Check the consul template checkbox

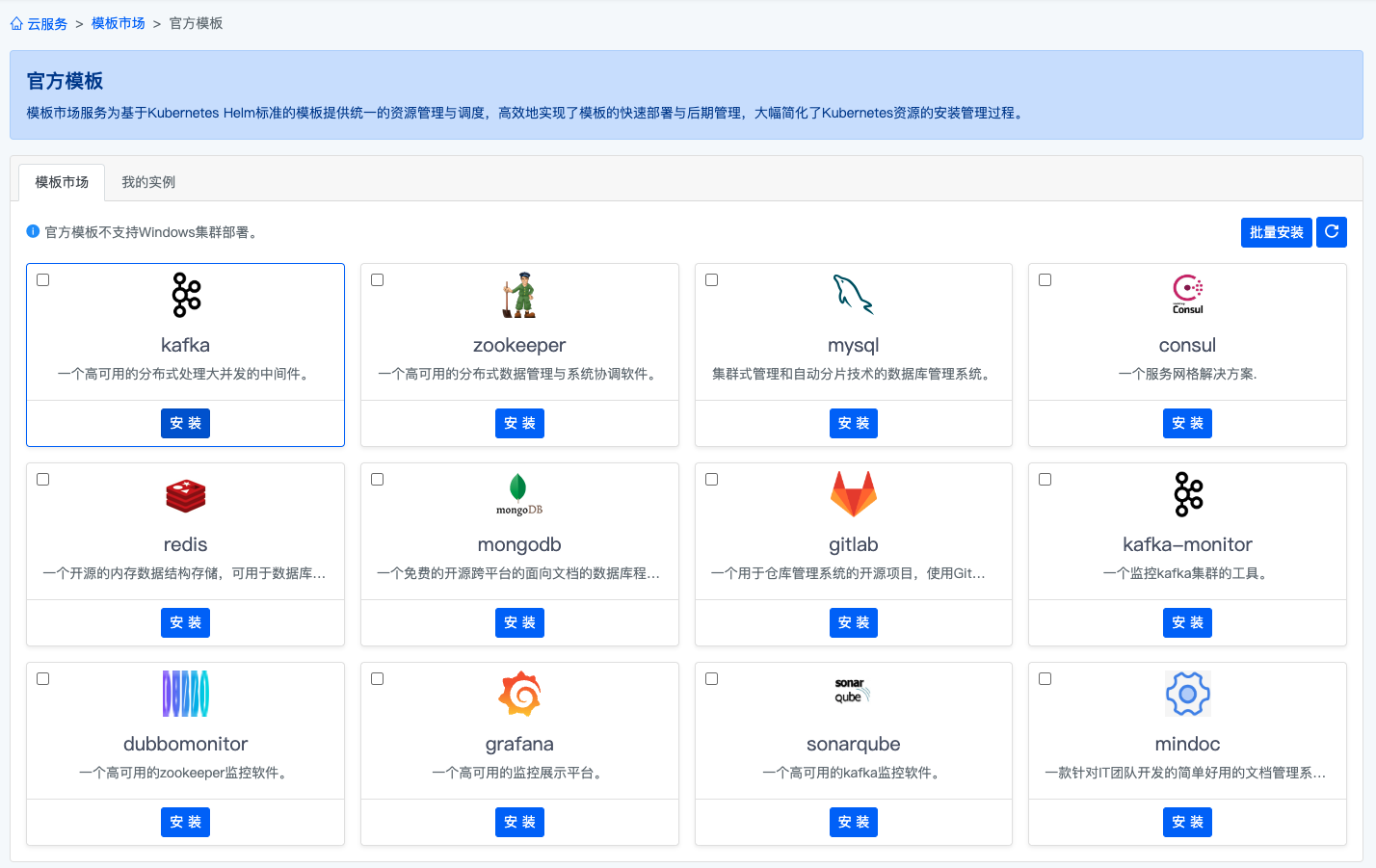1045,279
